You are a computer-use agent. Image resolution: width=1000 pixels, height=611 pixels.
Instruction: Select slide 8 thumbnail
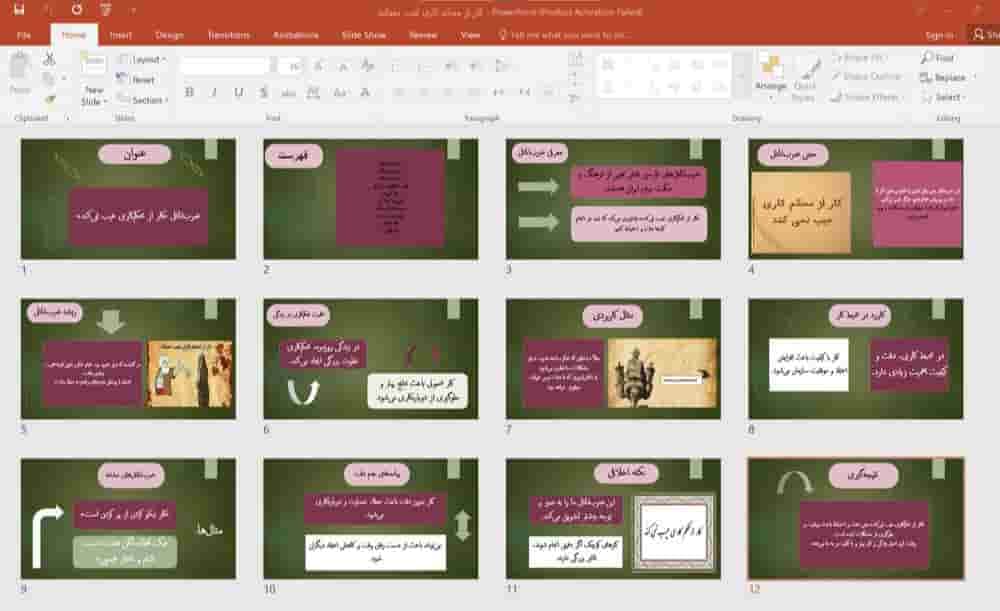click(855, 358)
